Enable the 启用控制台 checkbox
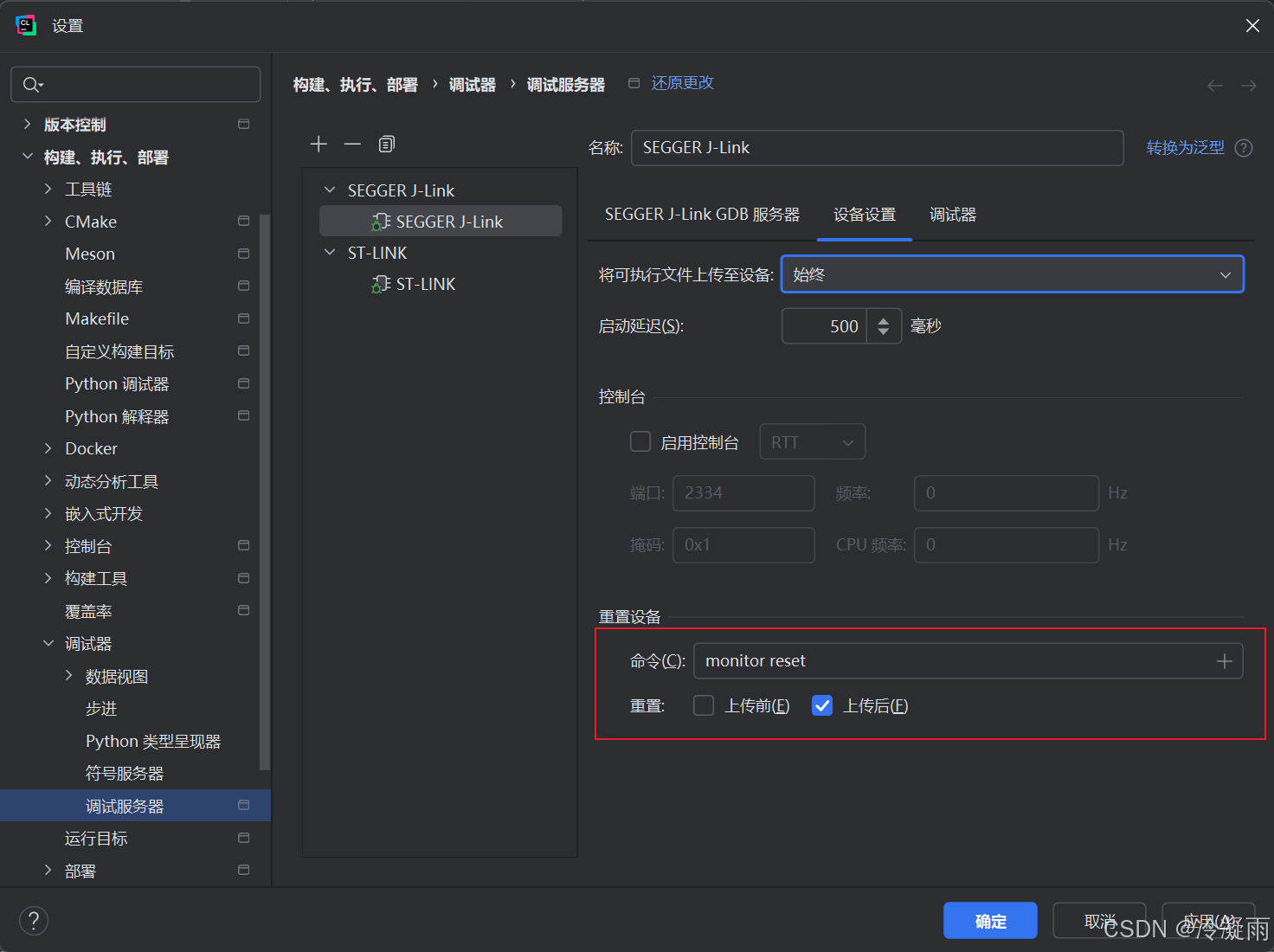The image size is (1274, 952). pyautogui.click(x=640, y=442)
